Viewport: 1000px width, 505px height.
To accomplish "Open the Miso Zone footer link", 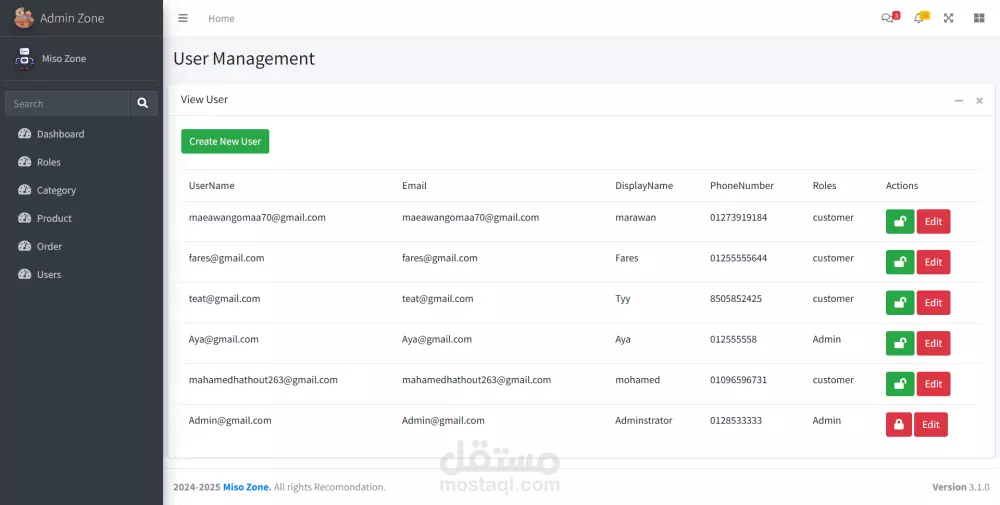I will click(247, 487).
